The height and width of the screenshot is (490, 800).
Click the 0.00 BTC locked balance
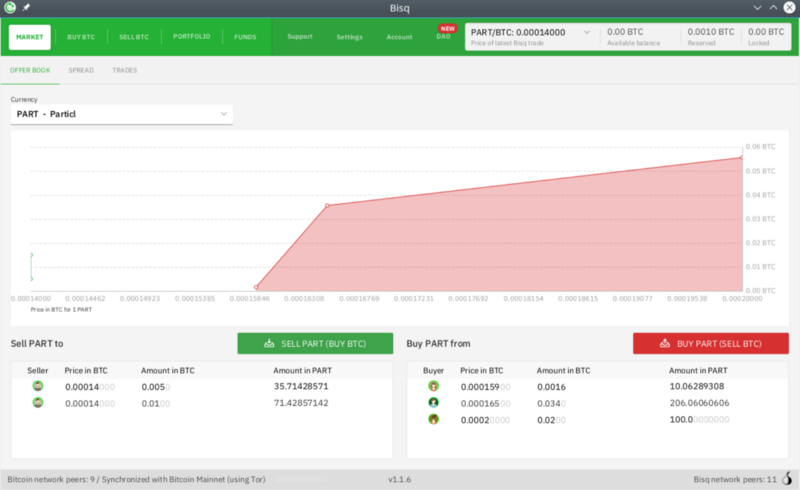point(766,32)
